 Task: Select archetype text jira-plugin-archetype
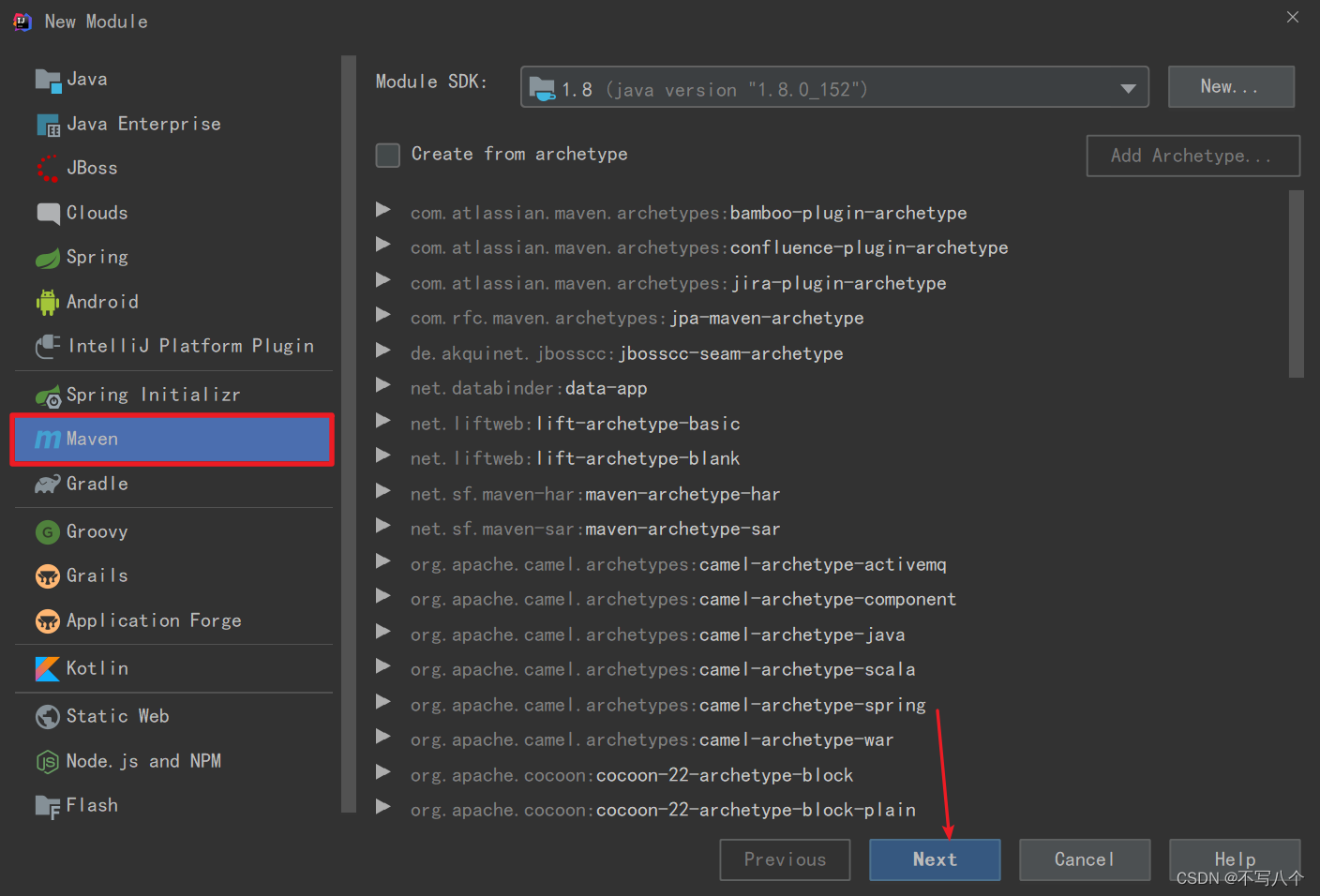point(838,283)
